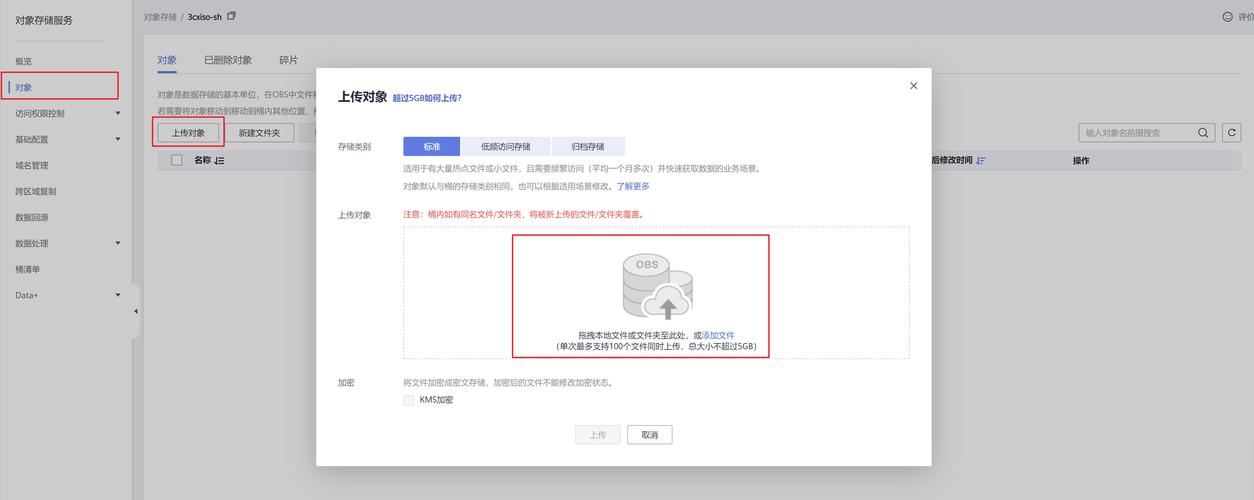Select Archive storage class

coord(588,146)
